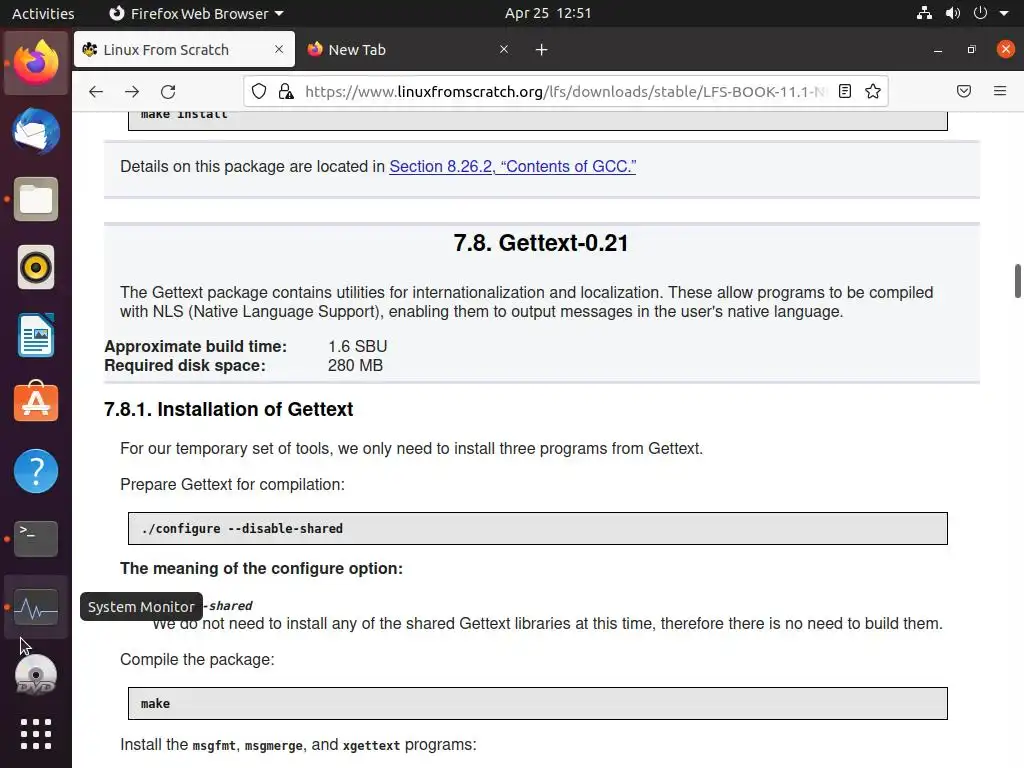Reload the current page
The image size is (1024, 768).
pos(168,91)
